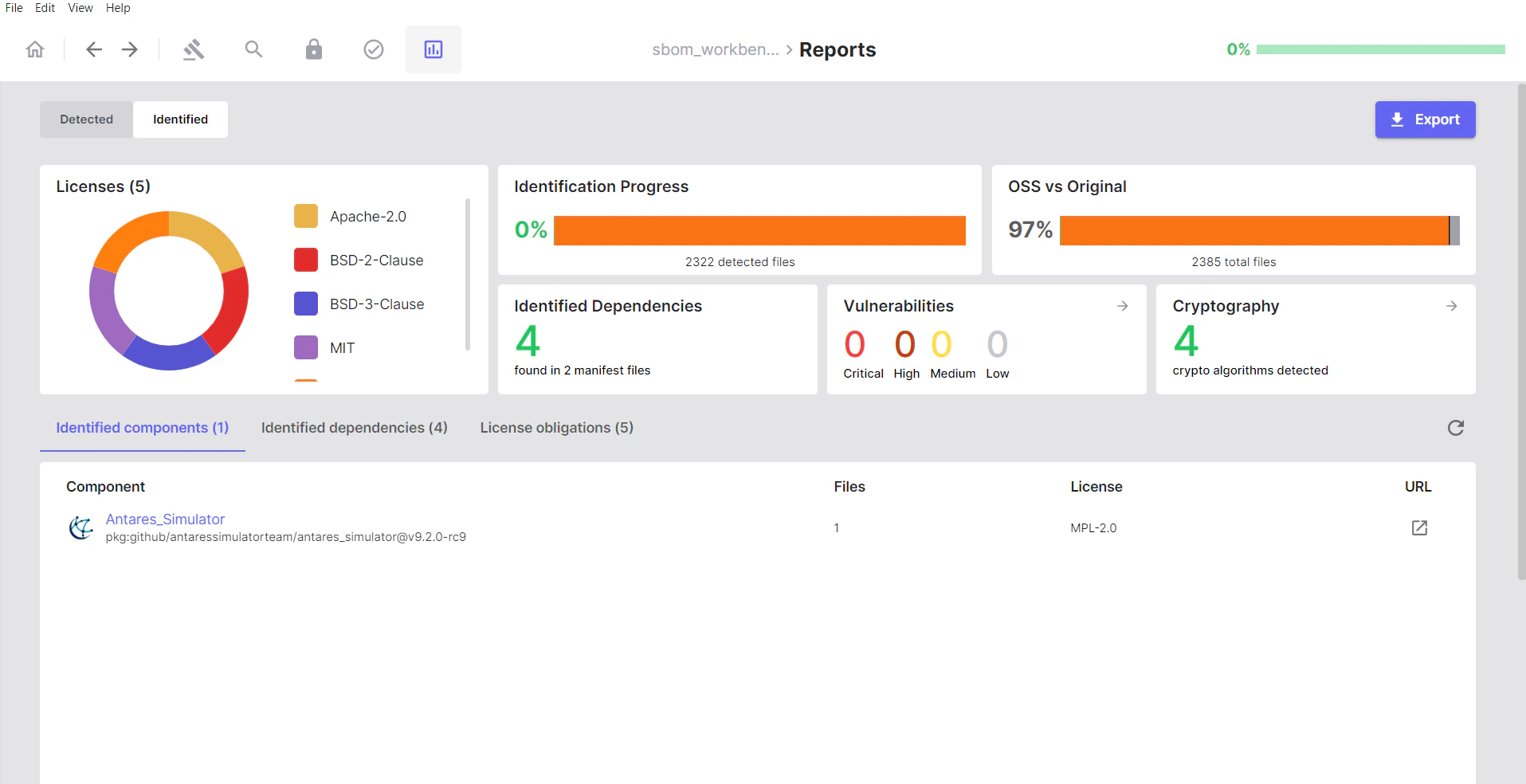The height and width of the screenshot is (784, 1526).
Task: Go to the Home icon
Action: tap(35, 49)
